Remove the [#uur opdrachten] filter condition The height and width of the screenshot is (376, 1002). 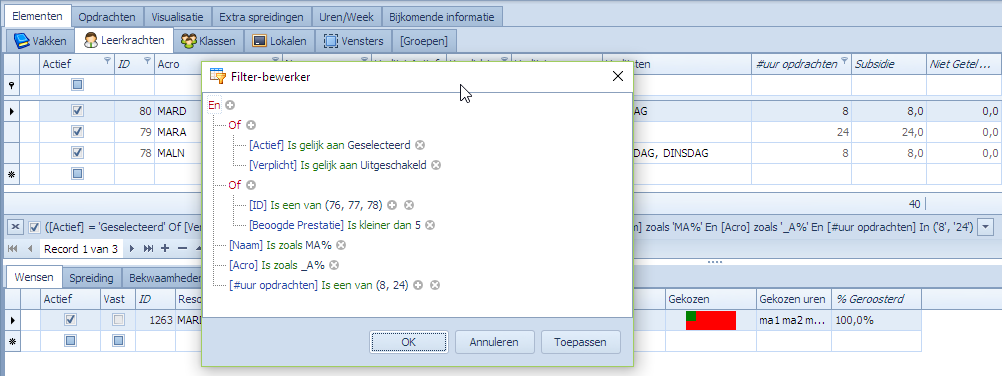point(435,285)
